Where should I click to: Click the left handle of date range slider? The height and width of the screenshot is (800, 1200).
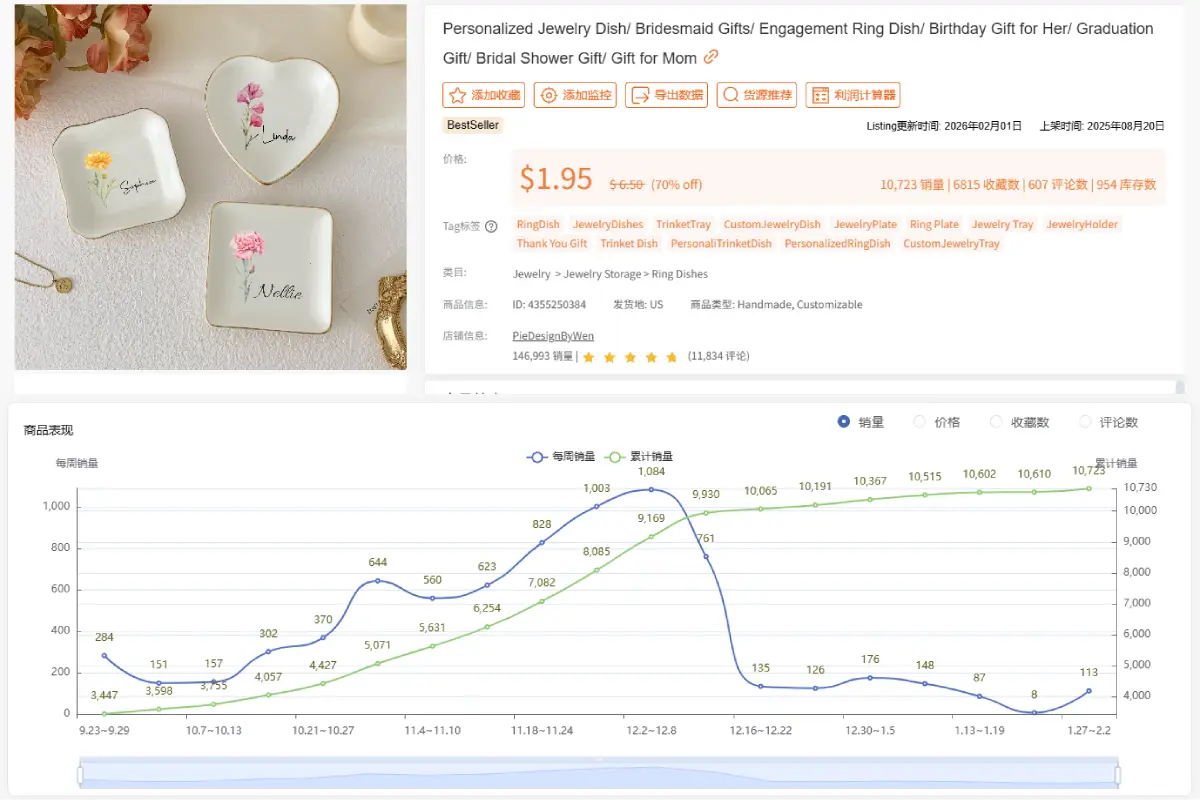(80, 775)
